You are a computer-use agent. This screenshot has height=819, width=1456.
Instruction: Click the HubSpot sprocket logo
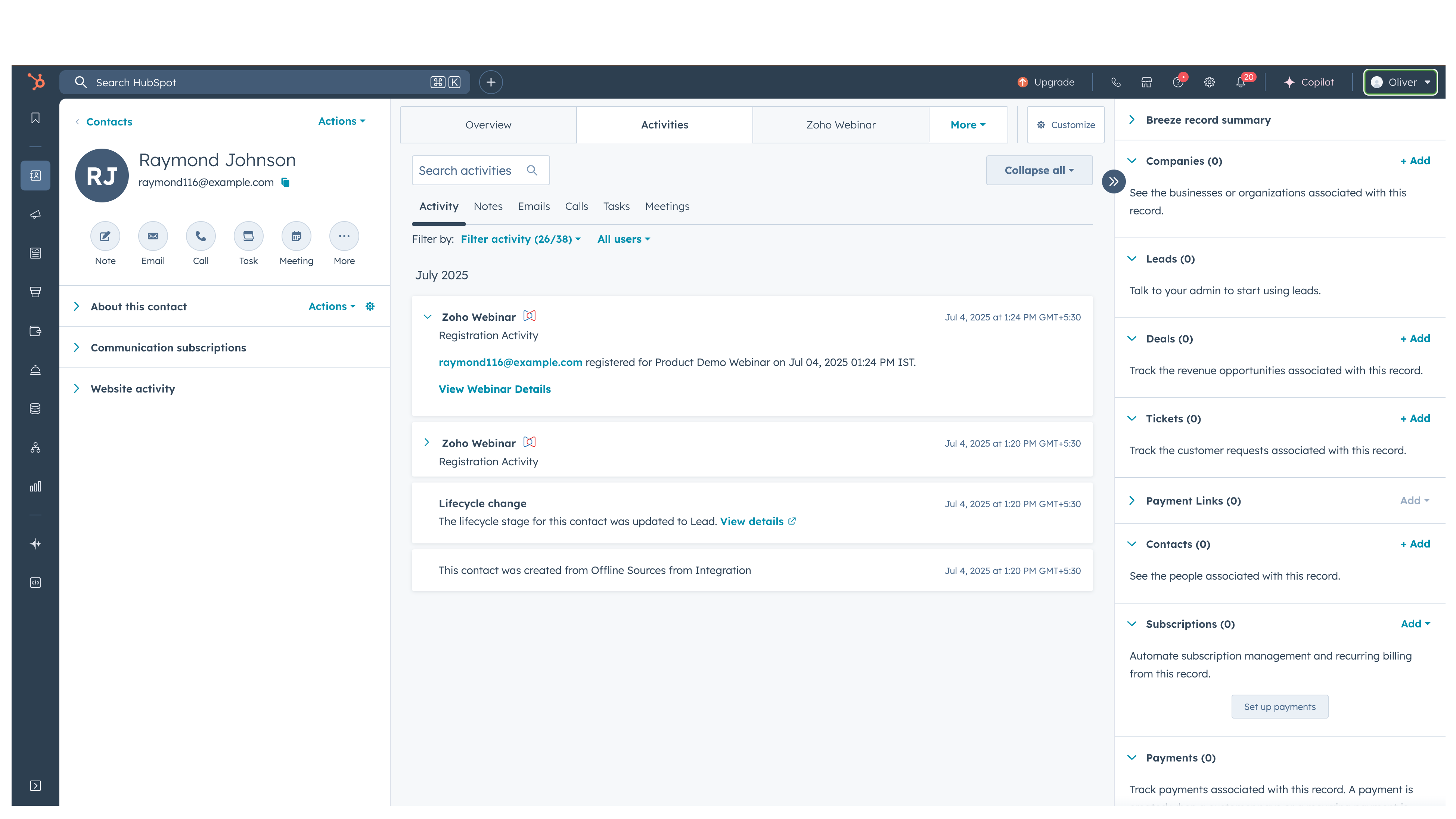tap(35, 82)
